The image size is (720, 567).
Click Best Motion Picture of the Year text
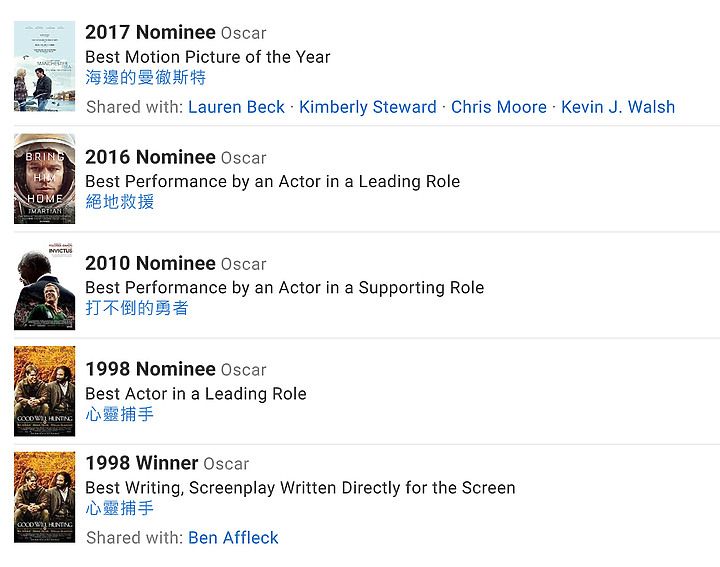coord(208,57)
